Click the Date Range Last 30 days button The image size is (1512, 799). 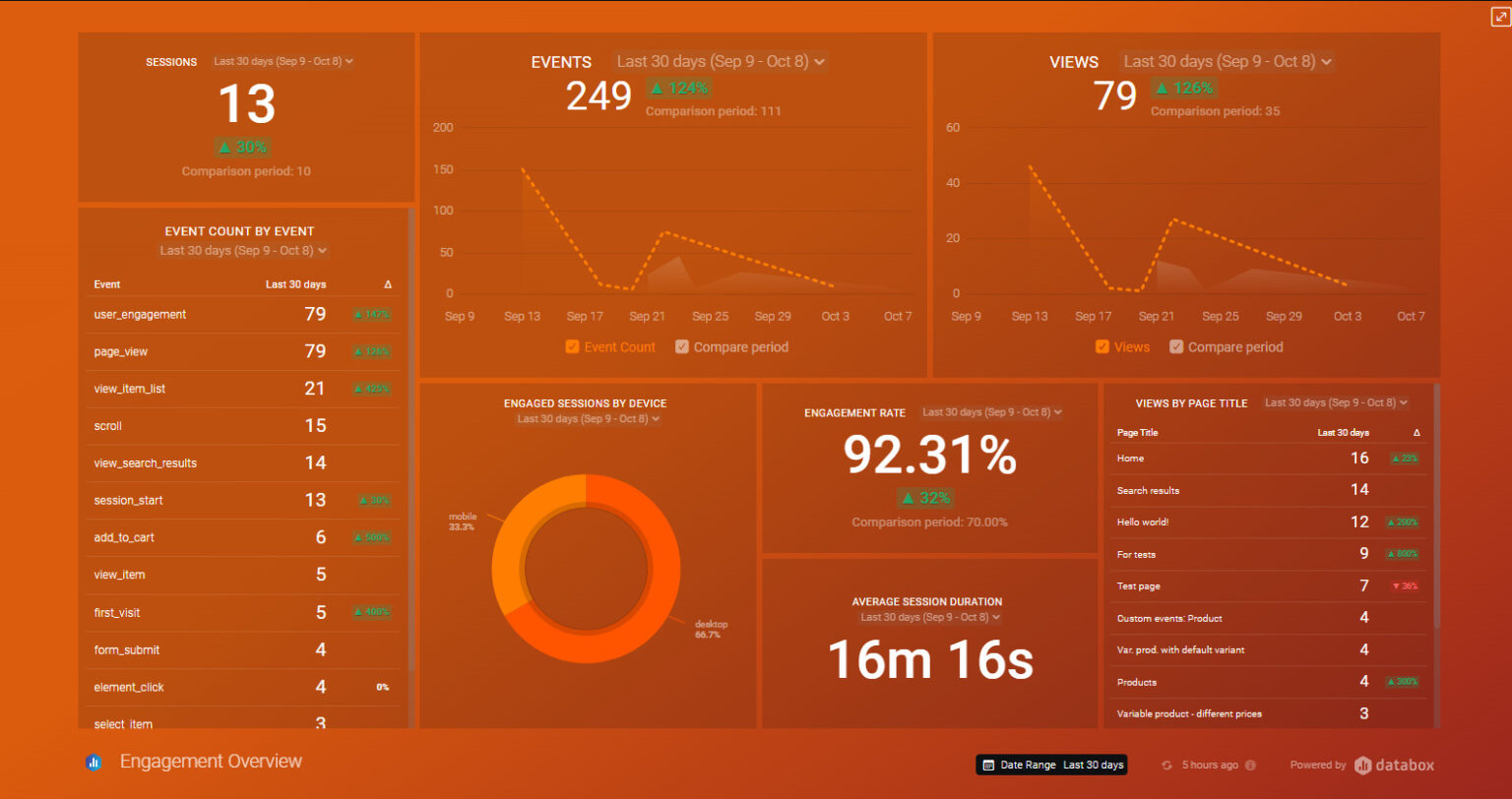click(1051, 766)
